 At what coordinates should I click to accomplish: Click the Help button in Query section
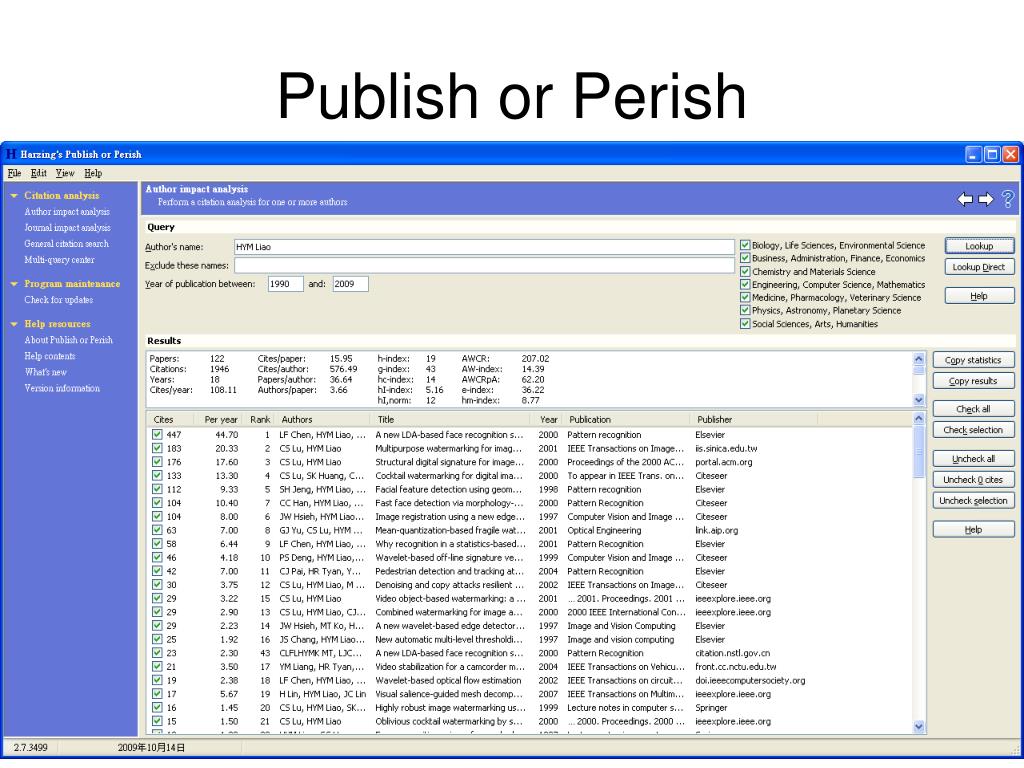pos(979,296)
